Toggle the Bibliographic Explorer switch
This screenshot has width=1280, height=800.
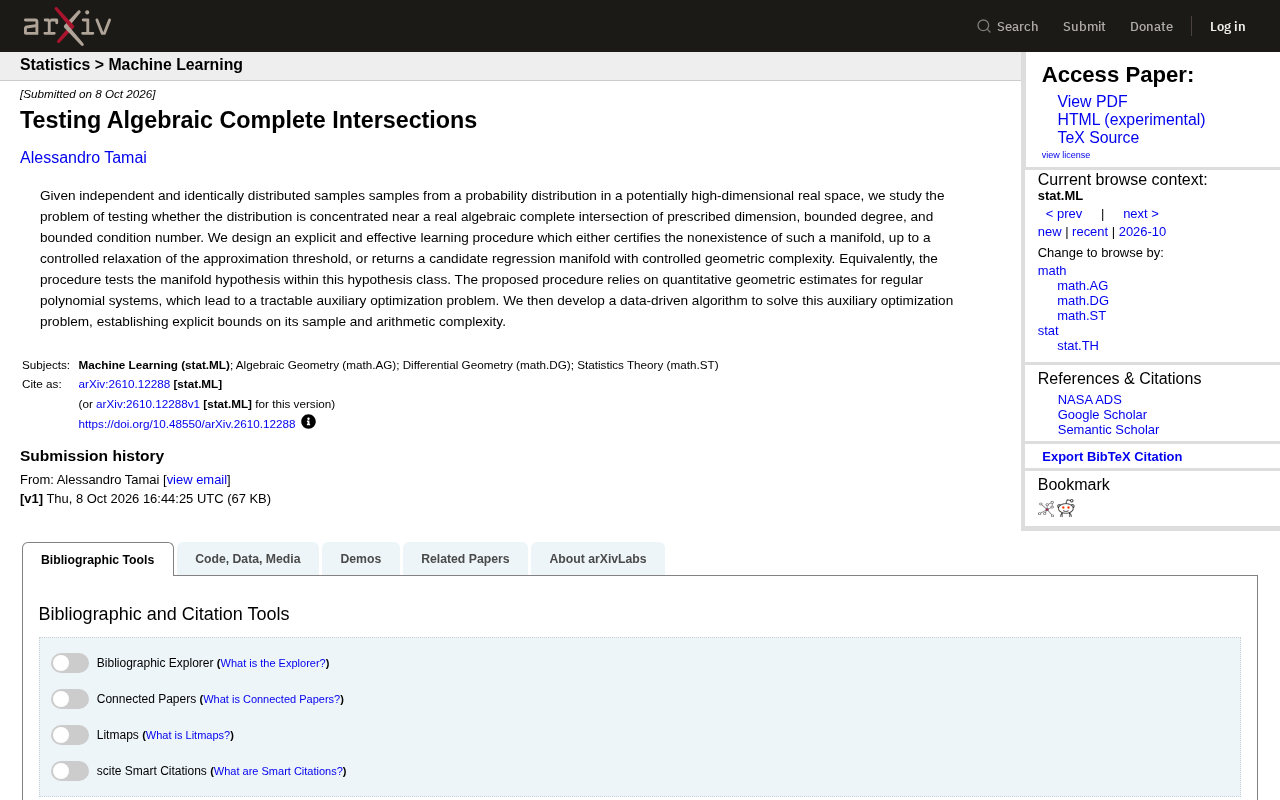coord(70,663)
